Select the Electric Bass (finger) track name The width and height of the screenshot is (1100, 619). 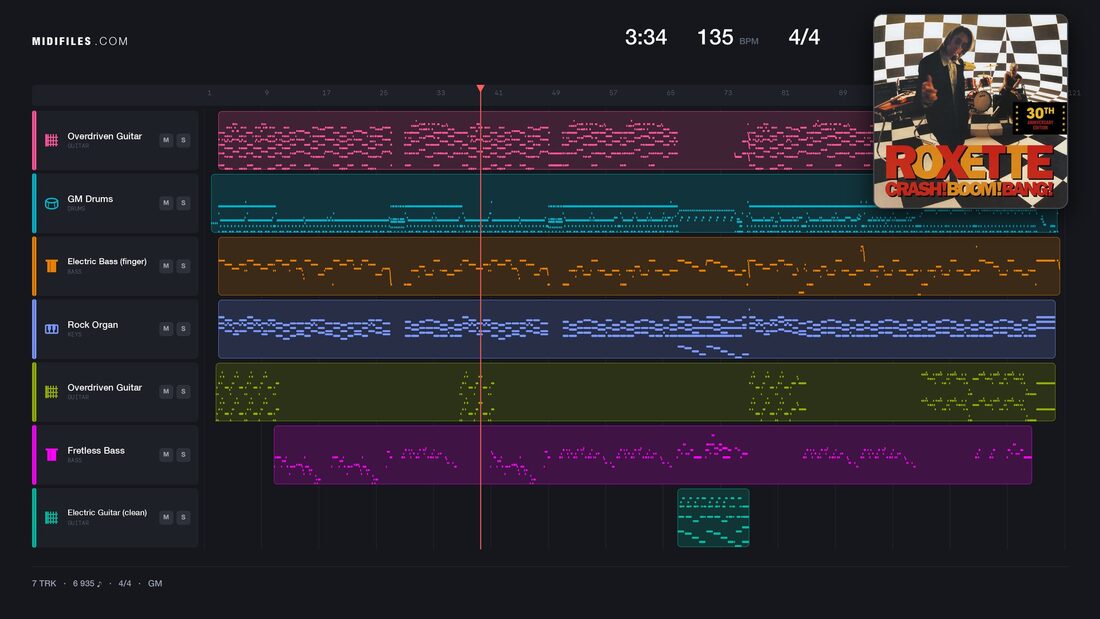(x=107, y=262)
